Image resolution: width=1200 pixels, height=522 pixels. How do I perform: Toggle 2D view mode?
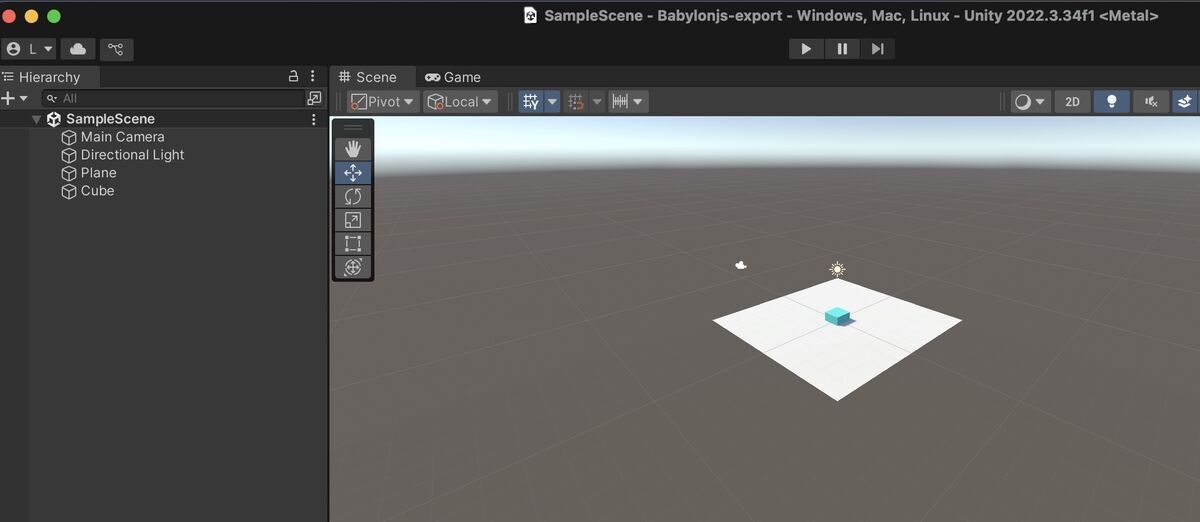pyautogui.click(x=1072, y=101)
